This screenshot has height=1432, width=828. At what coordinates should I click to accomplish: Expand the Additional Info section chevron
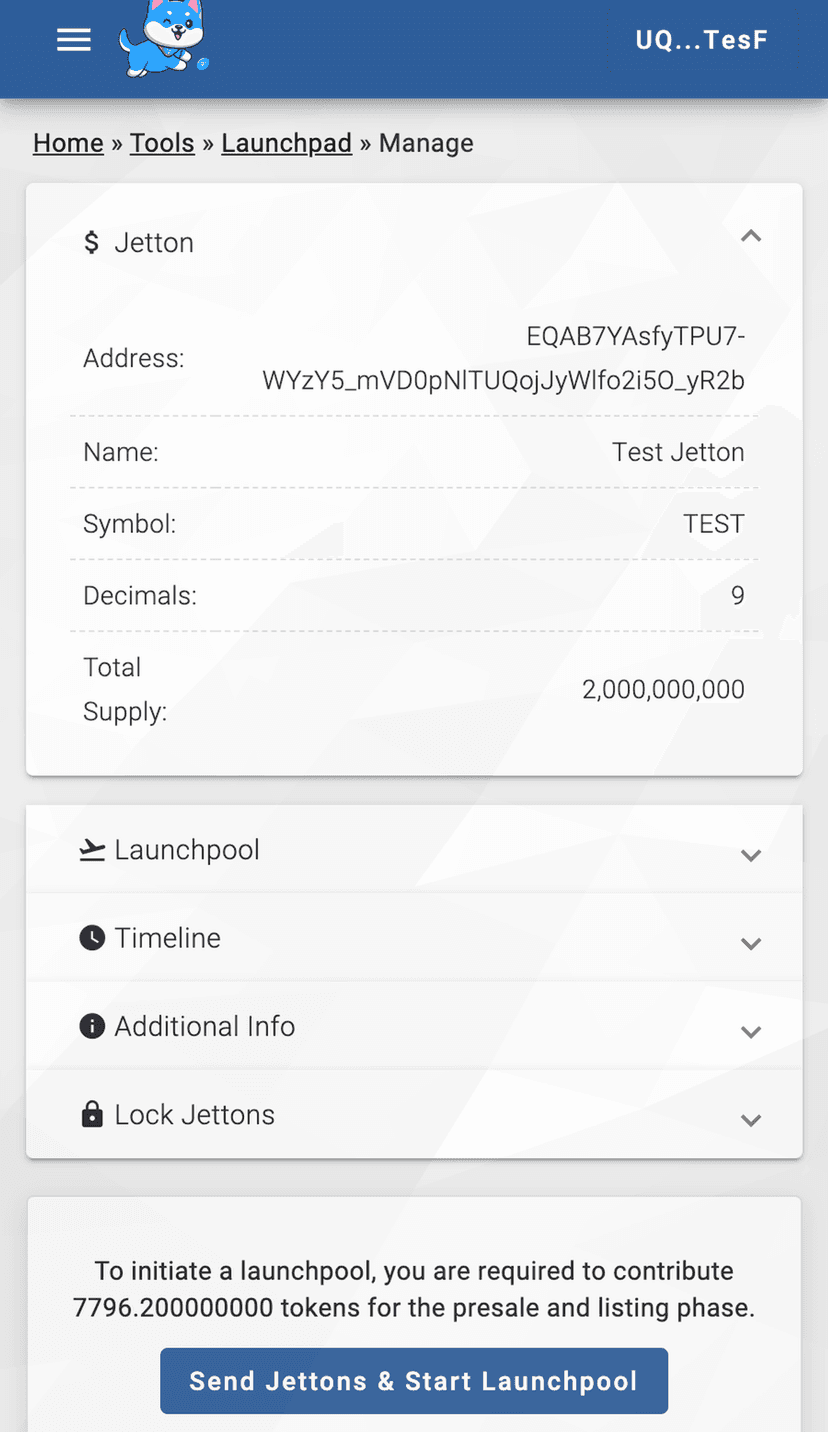[x=751, y=1031]
